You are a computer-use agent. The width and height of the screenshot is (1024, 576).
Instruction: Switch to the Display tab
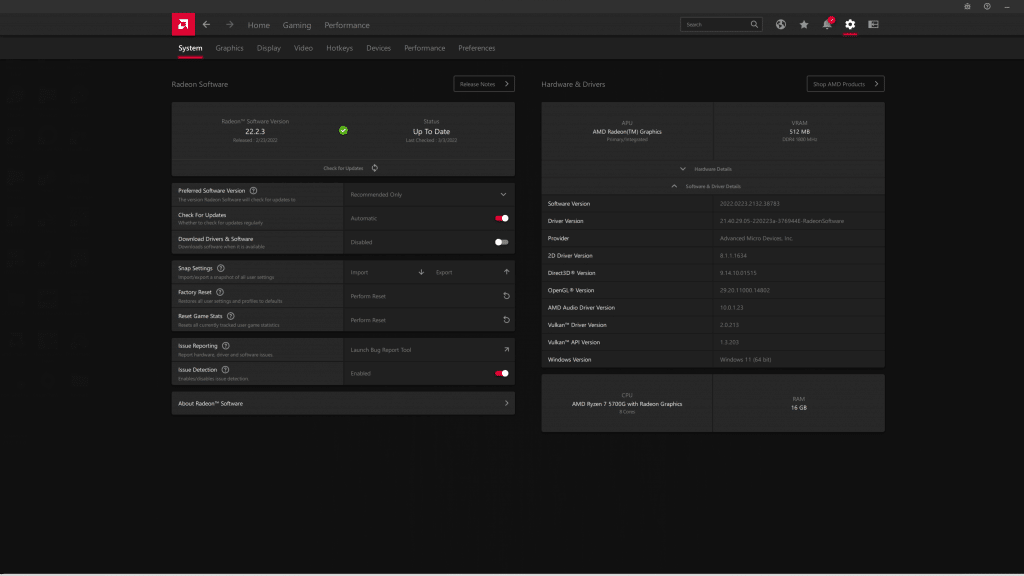(x=268, y=48)
